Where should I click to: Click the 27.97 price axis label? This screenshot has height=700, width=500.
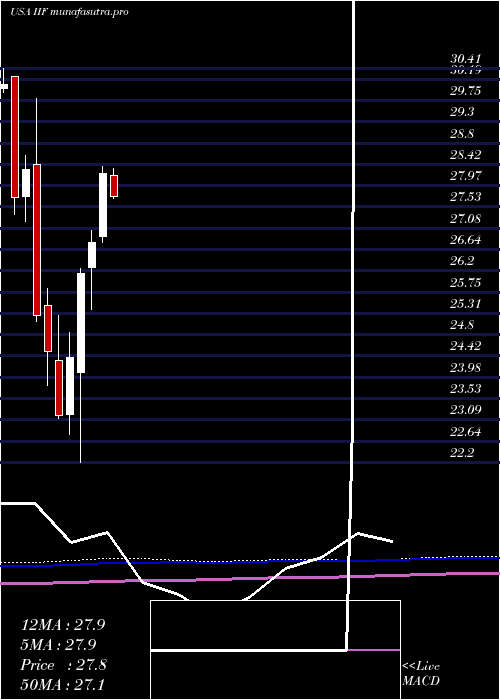pyautogui.click(x=466, y=176)
